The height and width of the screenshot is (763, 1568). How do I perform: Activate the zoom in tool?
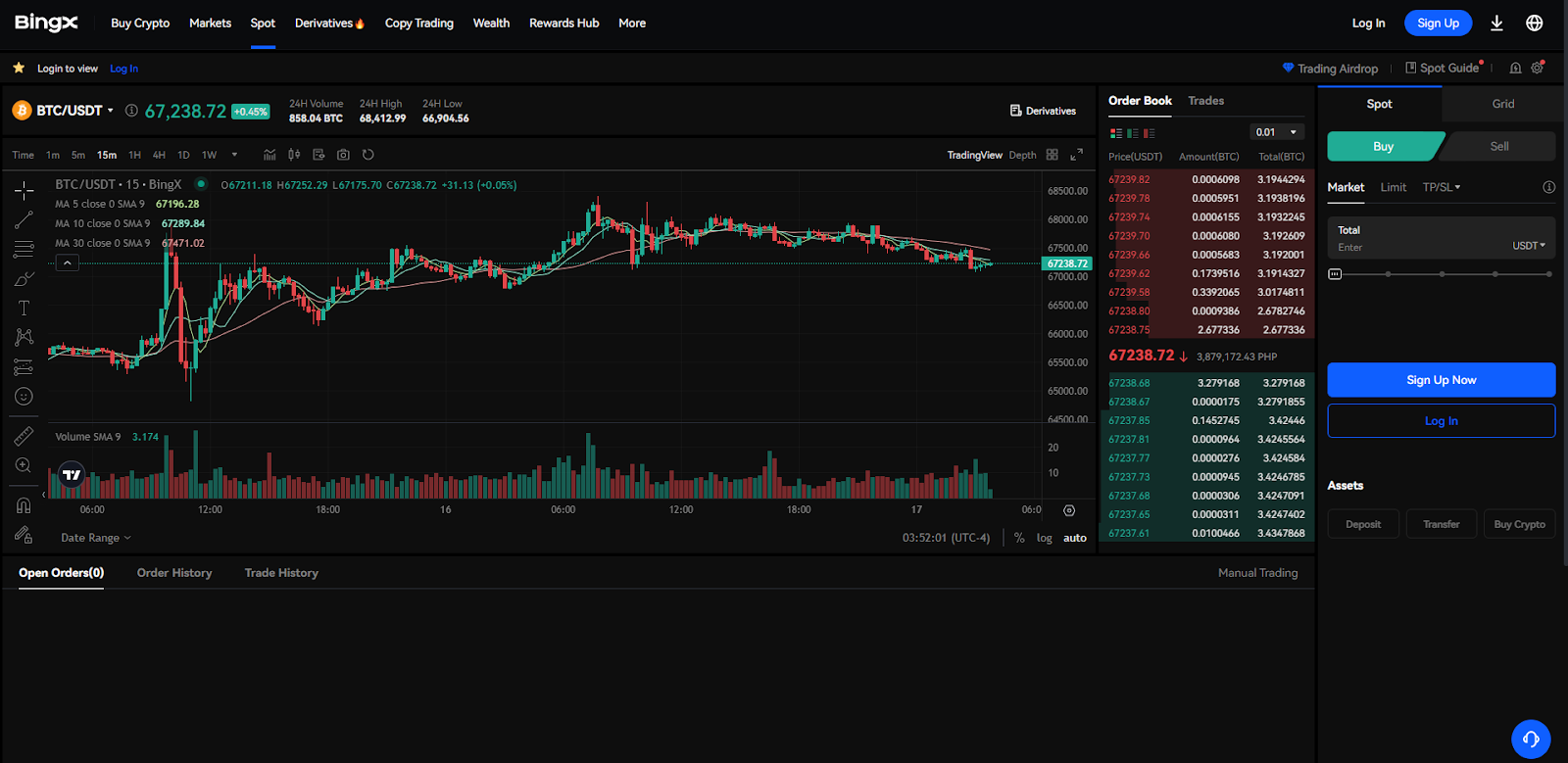coord(24,465)
